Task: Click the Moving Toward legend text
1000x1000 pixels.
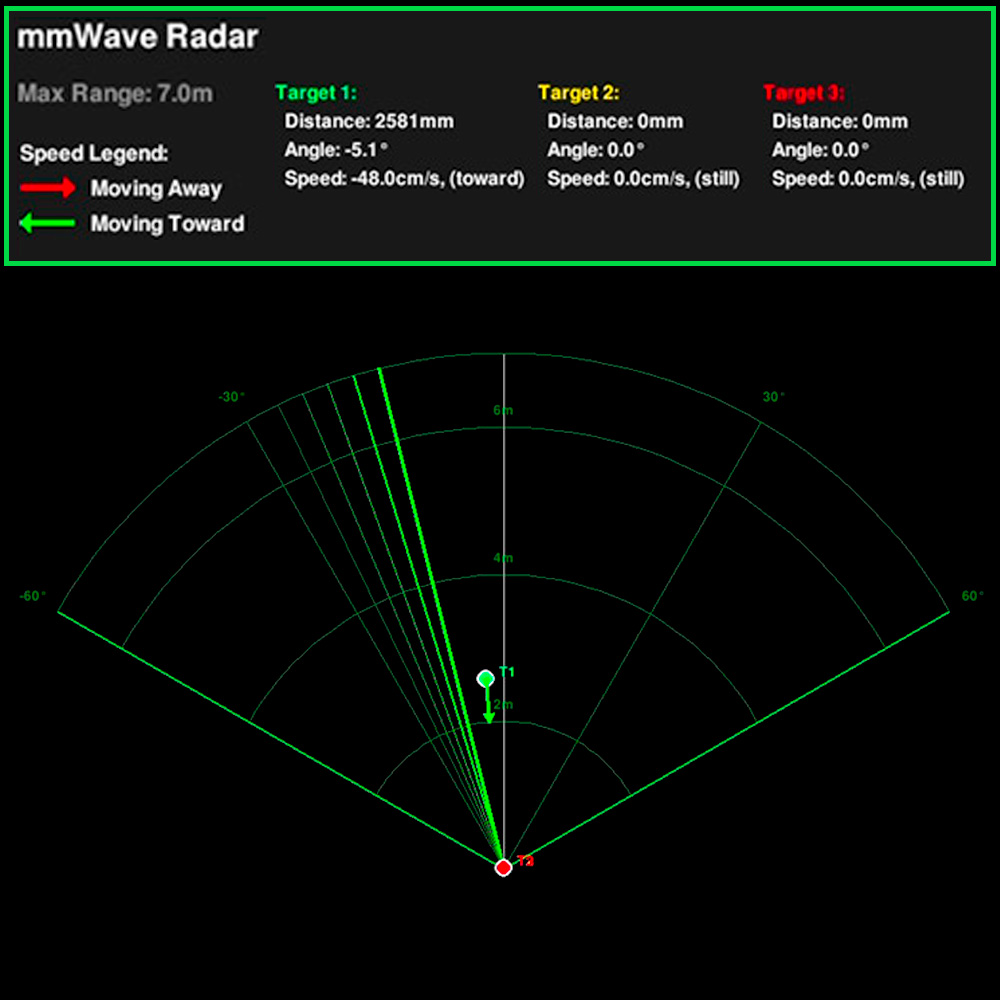Action: tap(167, 224)
